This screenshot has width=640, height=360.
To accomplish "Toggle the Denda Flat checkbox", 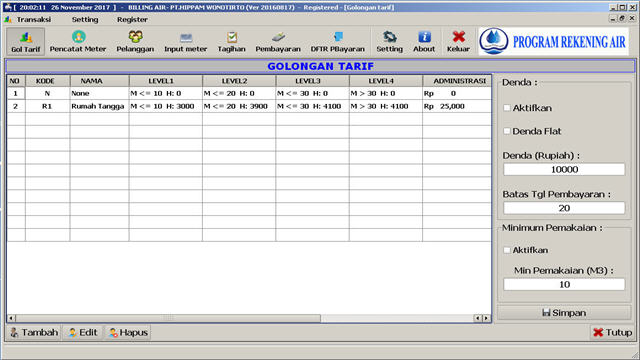I will point(507,131).
